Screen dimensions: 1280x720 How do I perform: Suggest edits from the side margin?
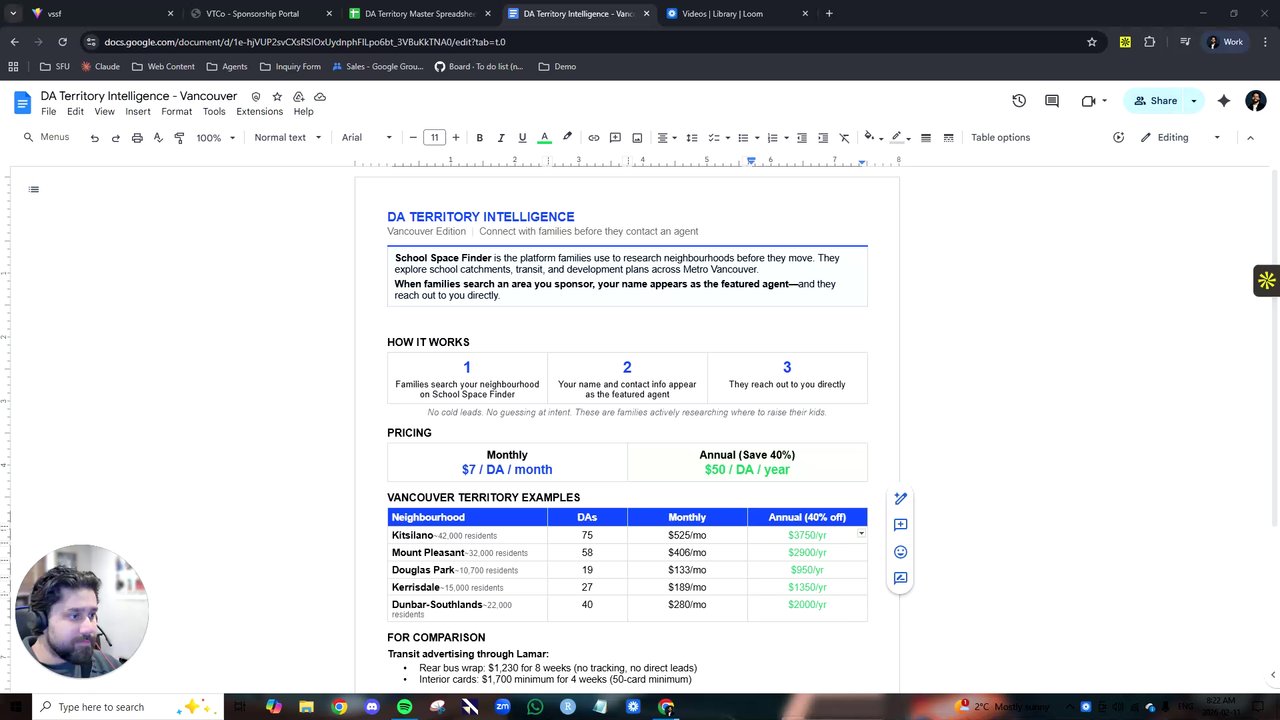[900, 578]
